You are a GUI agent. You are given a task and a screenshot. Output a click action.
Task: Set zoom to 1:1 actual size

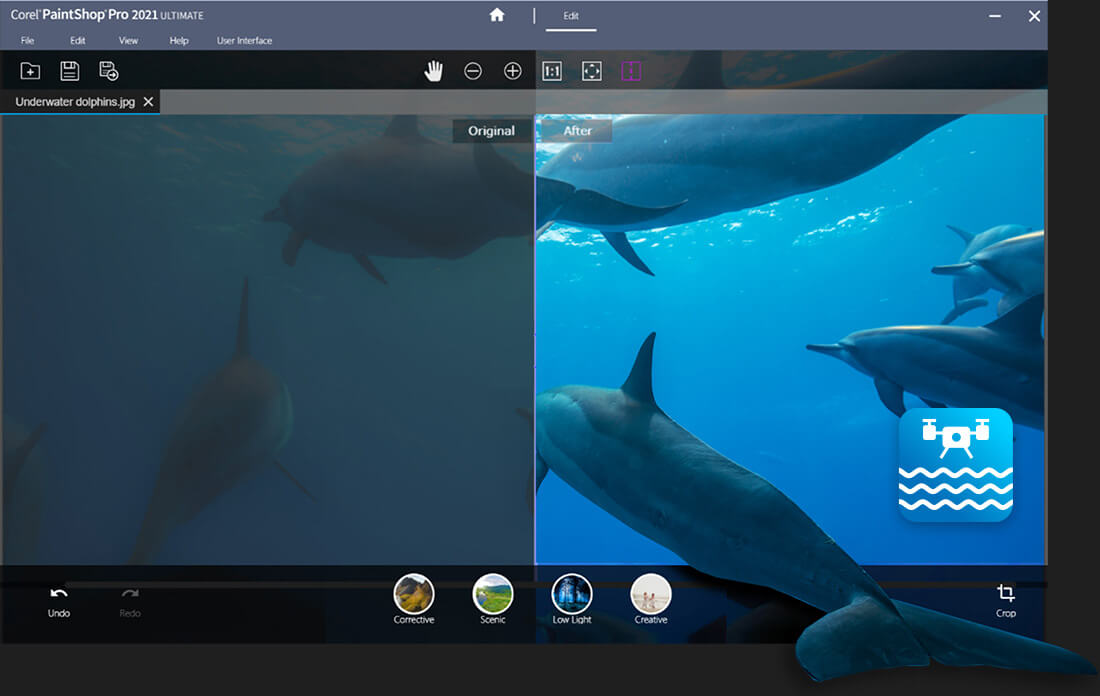pyautogui.click(x=552, y=71)
